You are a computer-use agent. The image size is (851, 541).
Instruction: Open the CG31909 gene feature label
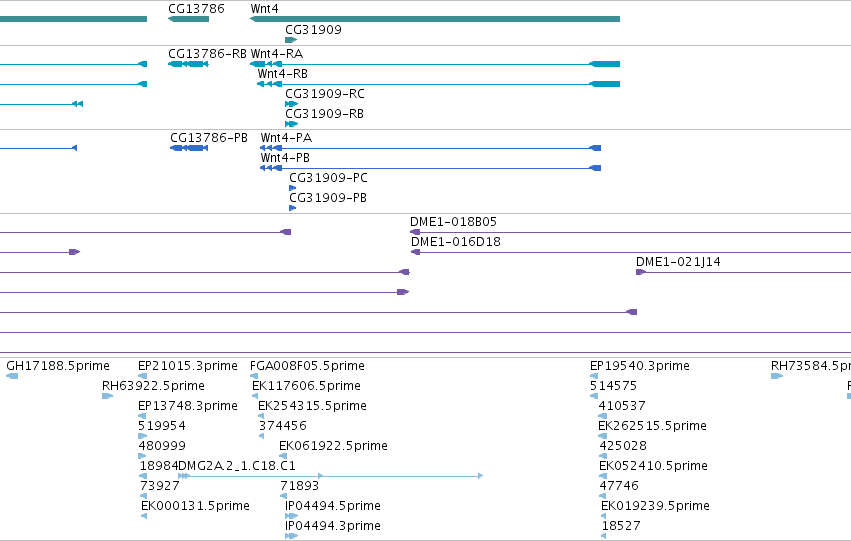pos(313,30)
